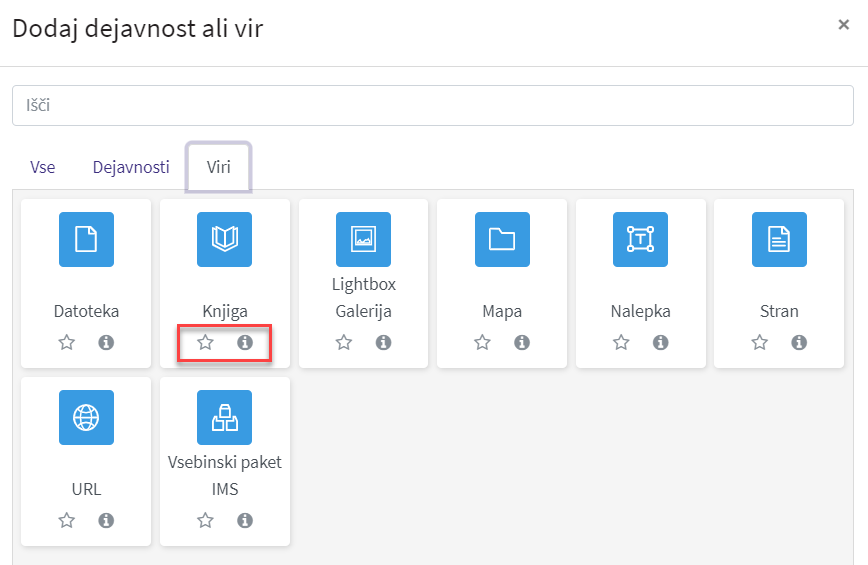Pick the Nalepka label resource icon
Viewport: 868px width, 565px height.
pyautogui.click(x=640, y=239)
